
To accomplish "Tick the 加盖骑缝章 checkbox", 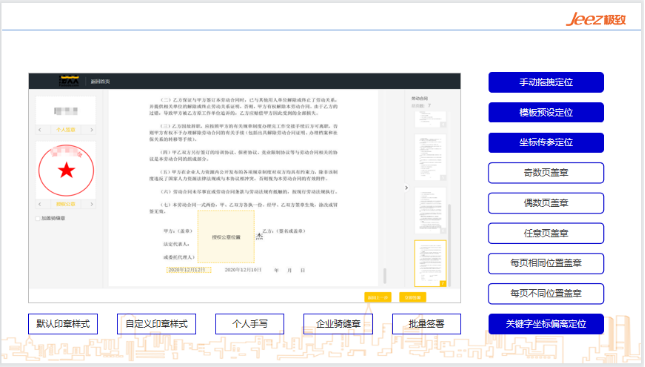I will point(38,218).
